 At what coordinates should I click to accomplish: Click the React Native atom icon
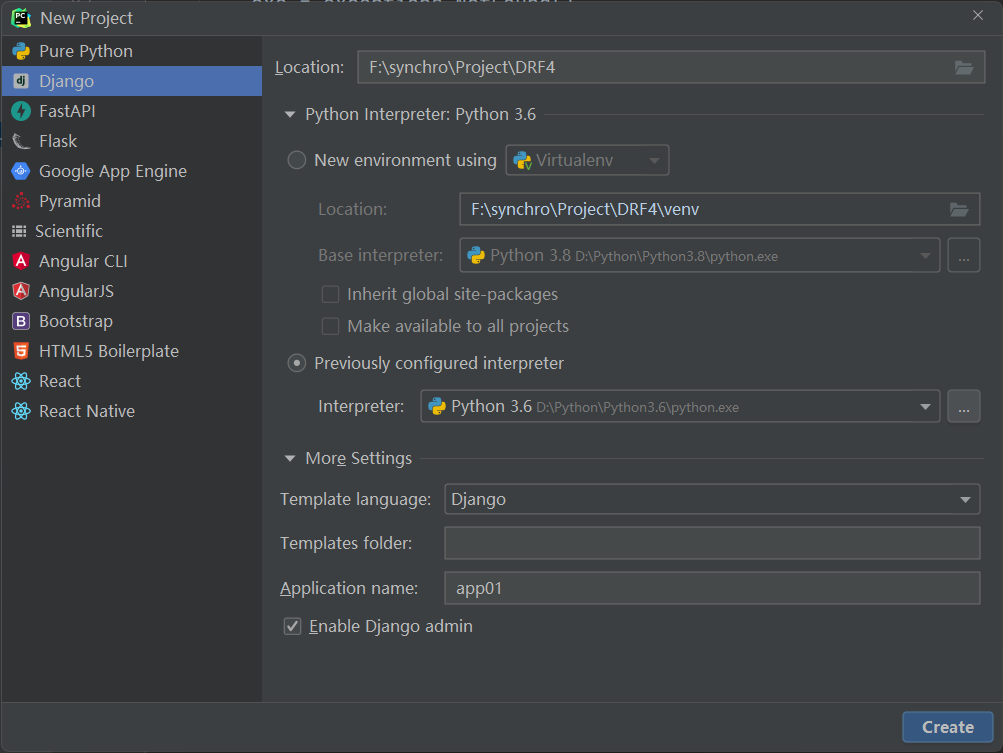click(x=20, y=411)
